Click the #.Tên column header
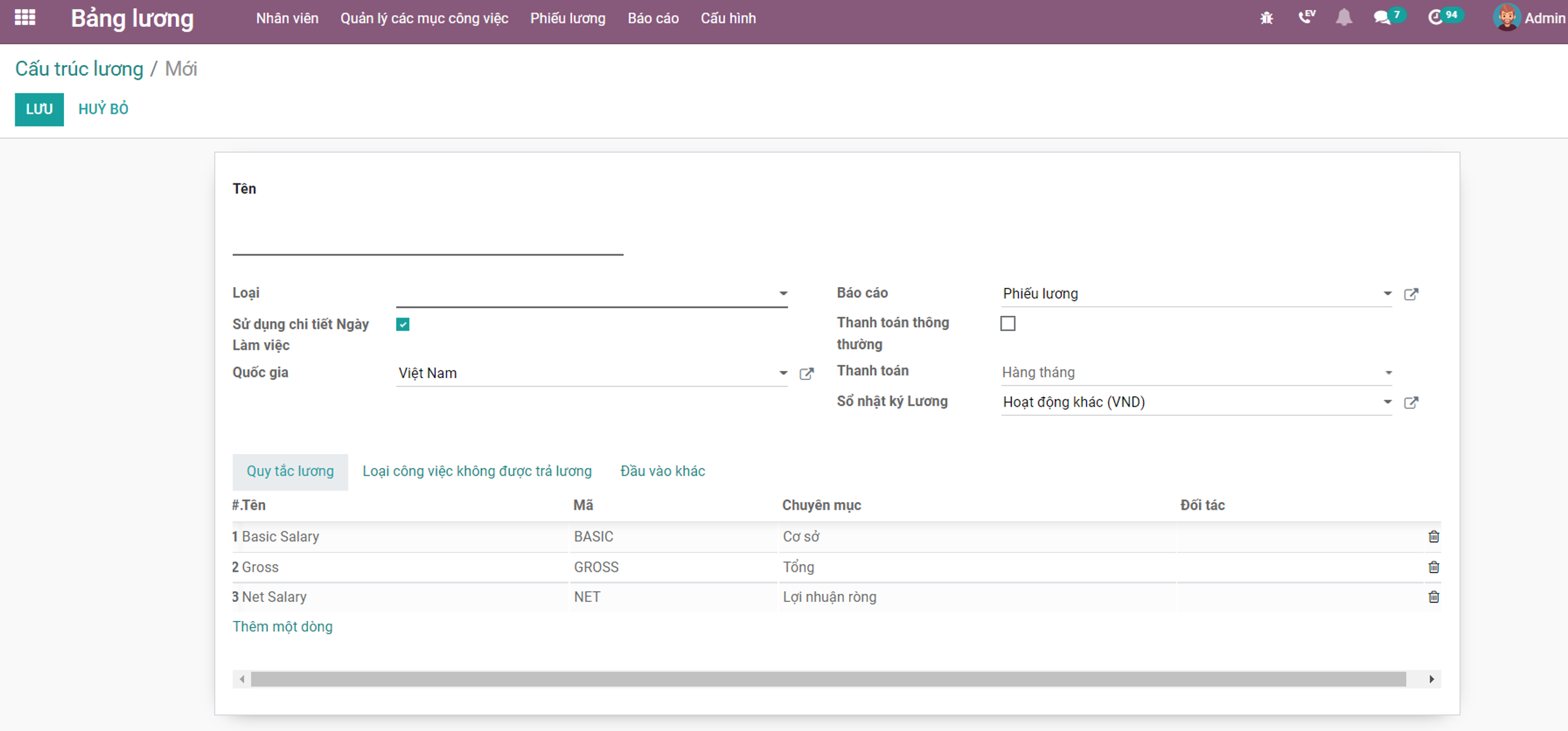Viewport: 1568px width, 731px height. point(249,505)
